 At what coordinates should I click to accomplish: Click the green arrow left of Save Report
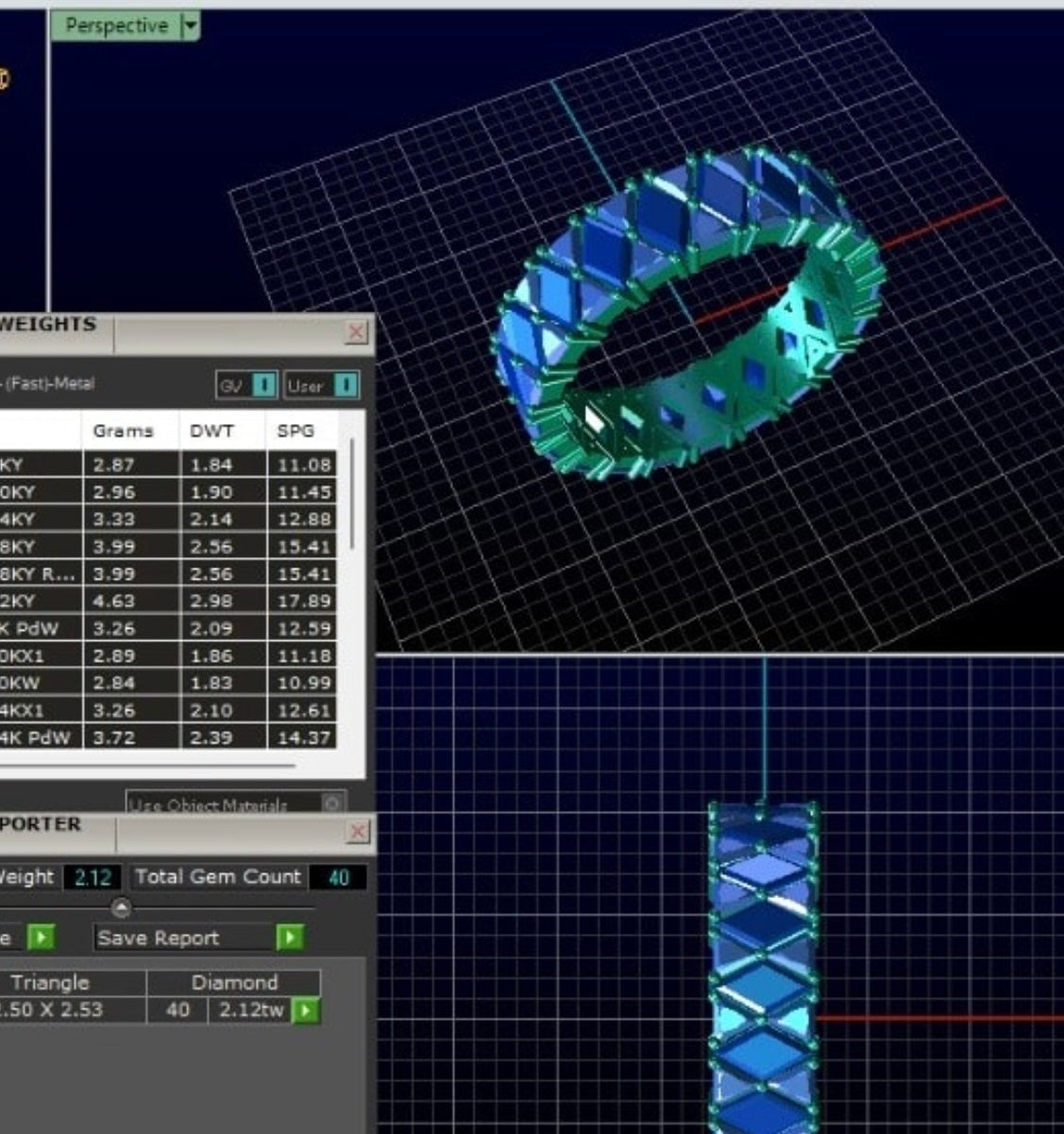coord(41,938)
